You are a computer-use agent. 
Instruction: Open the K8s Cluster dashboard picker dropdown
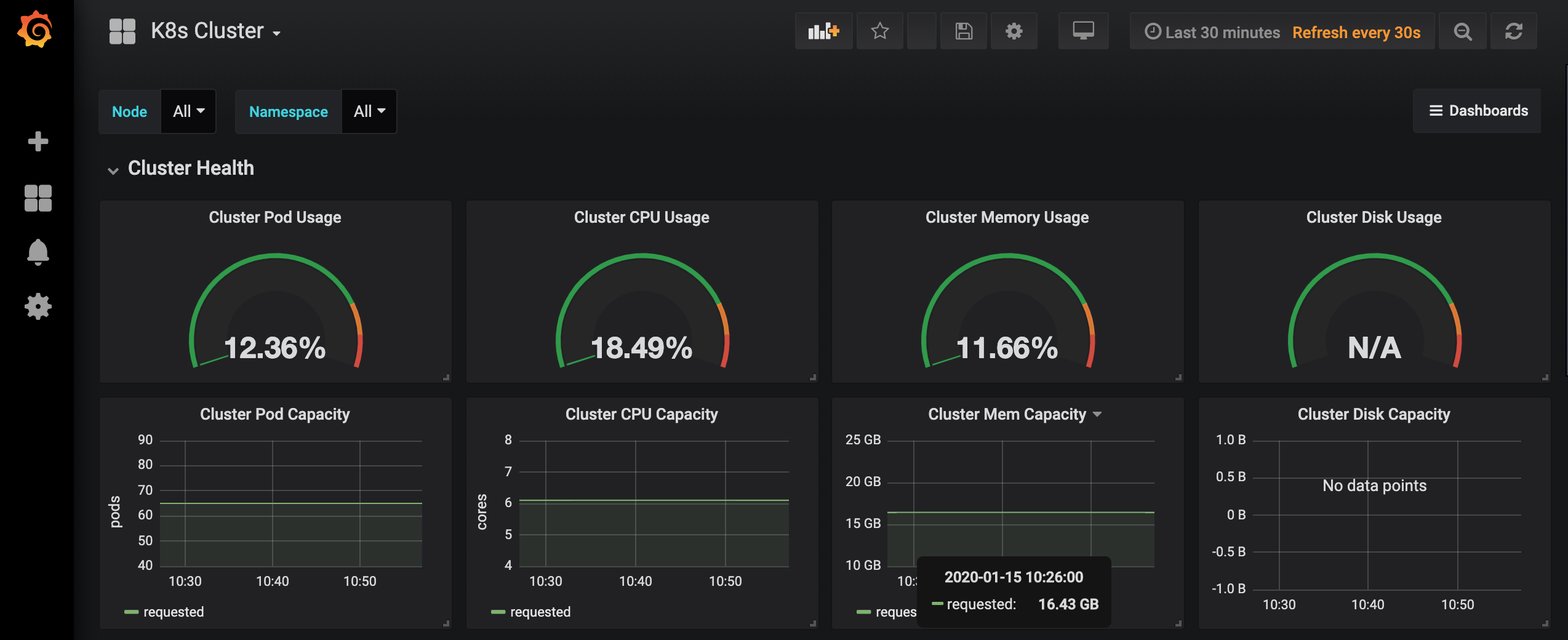(x=216, y=31)
